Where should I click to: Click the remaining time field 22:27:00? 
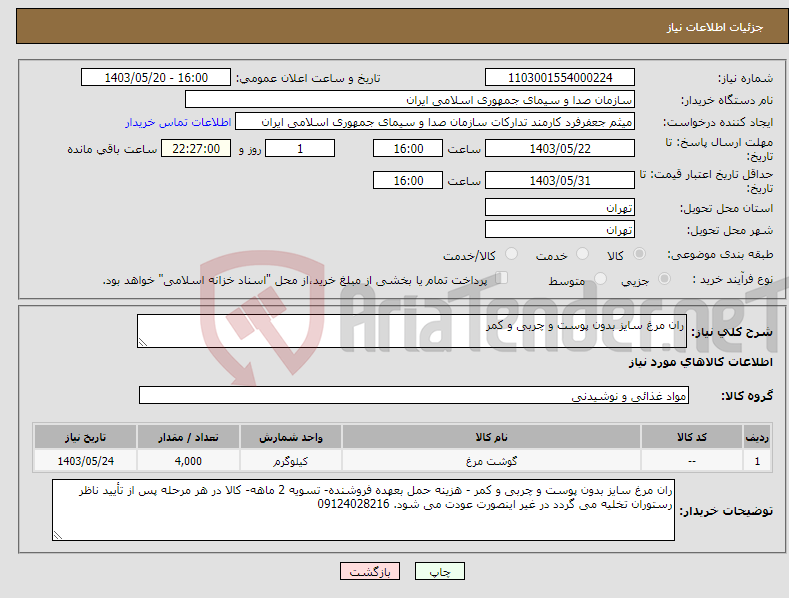196,148
